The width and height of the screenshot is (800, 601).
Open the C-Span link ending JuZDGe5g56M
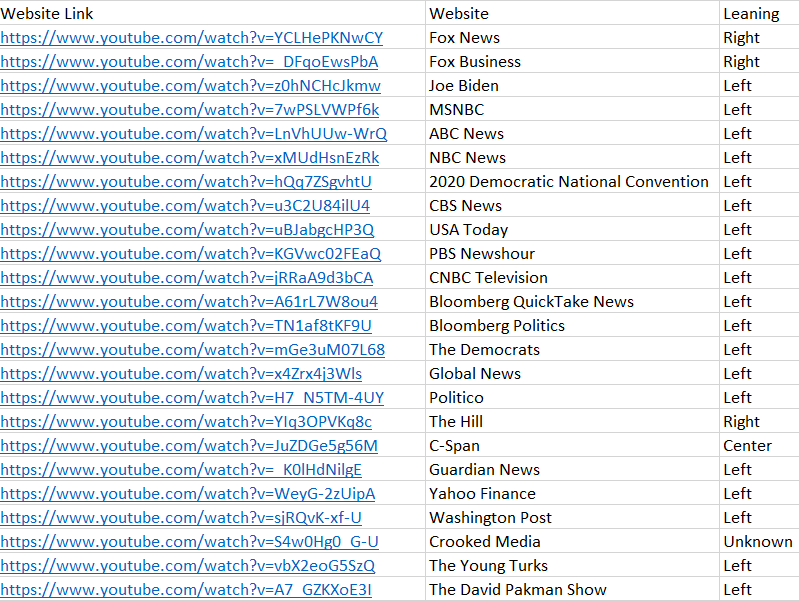(189, 445)
